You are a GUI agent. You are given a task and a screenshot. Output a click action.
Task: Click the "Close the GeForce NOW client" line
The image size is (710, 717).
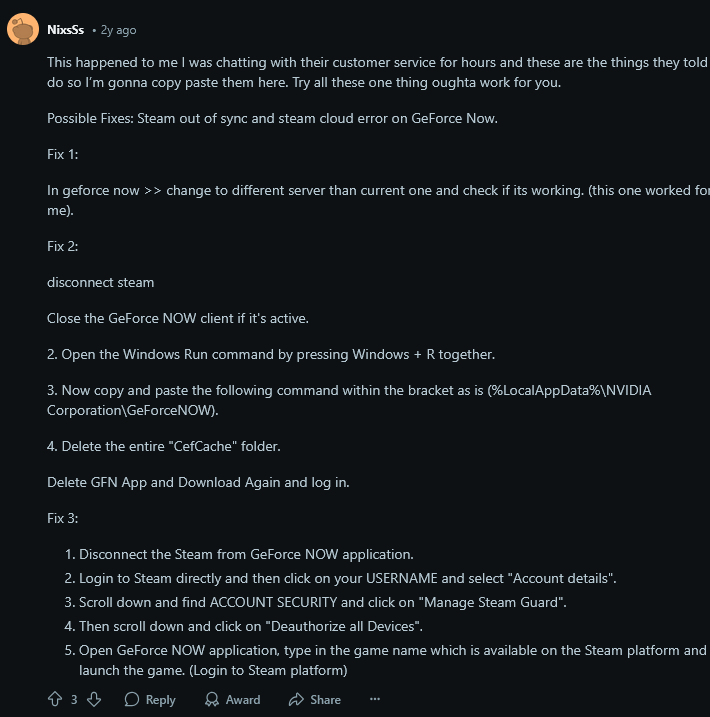tap(178, 318)
